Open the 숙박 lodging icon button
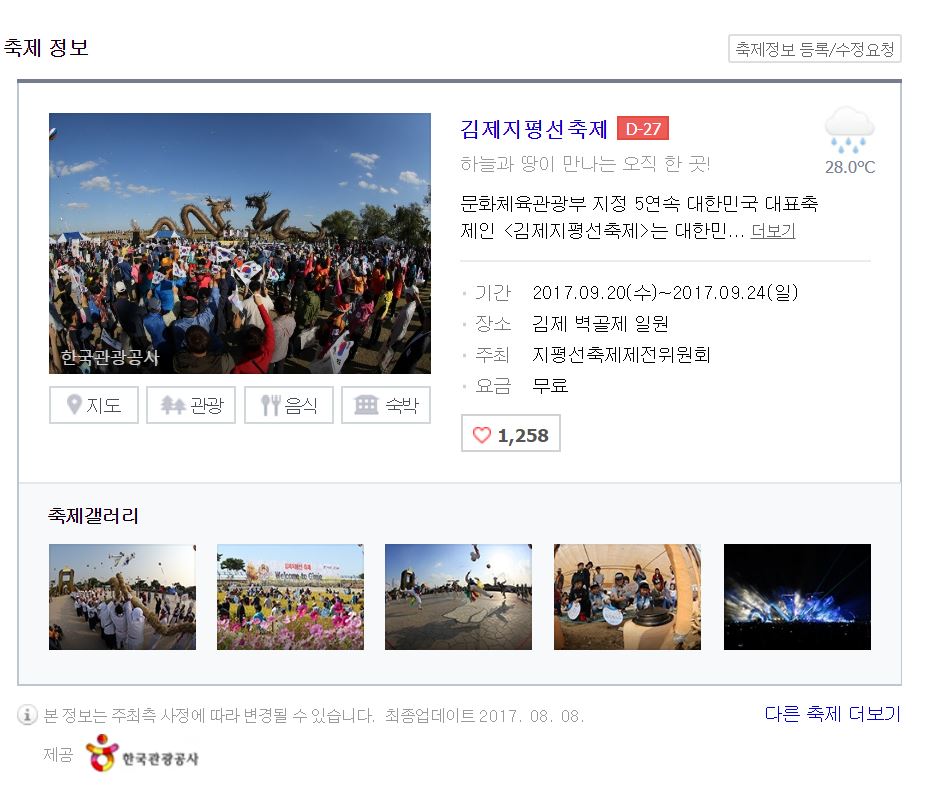The height and width of the screenshot is (791, 938). pyautogui.click(x=367, y=405)
